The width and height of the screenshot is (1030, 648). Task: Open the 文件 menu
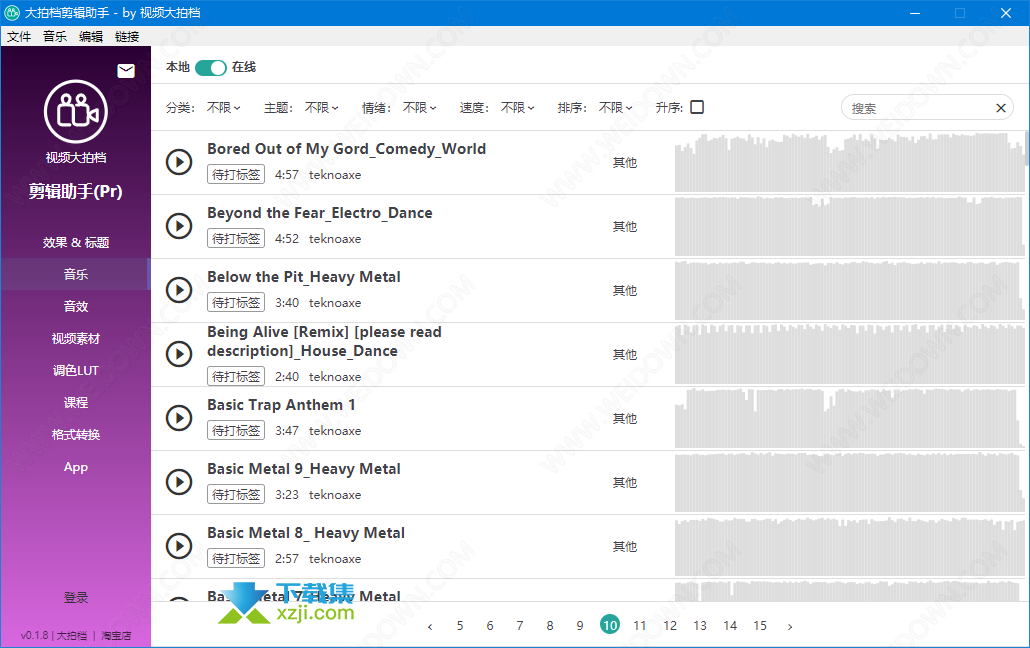[19, 37]
